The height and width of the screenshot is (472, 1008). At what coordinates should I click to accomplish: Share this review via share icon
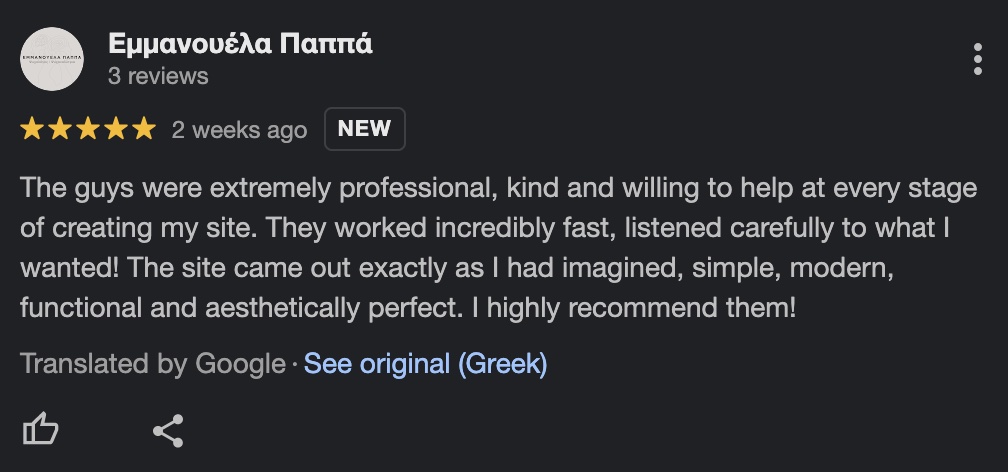168,431
